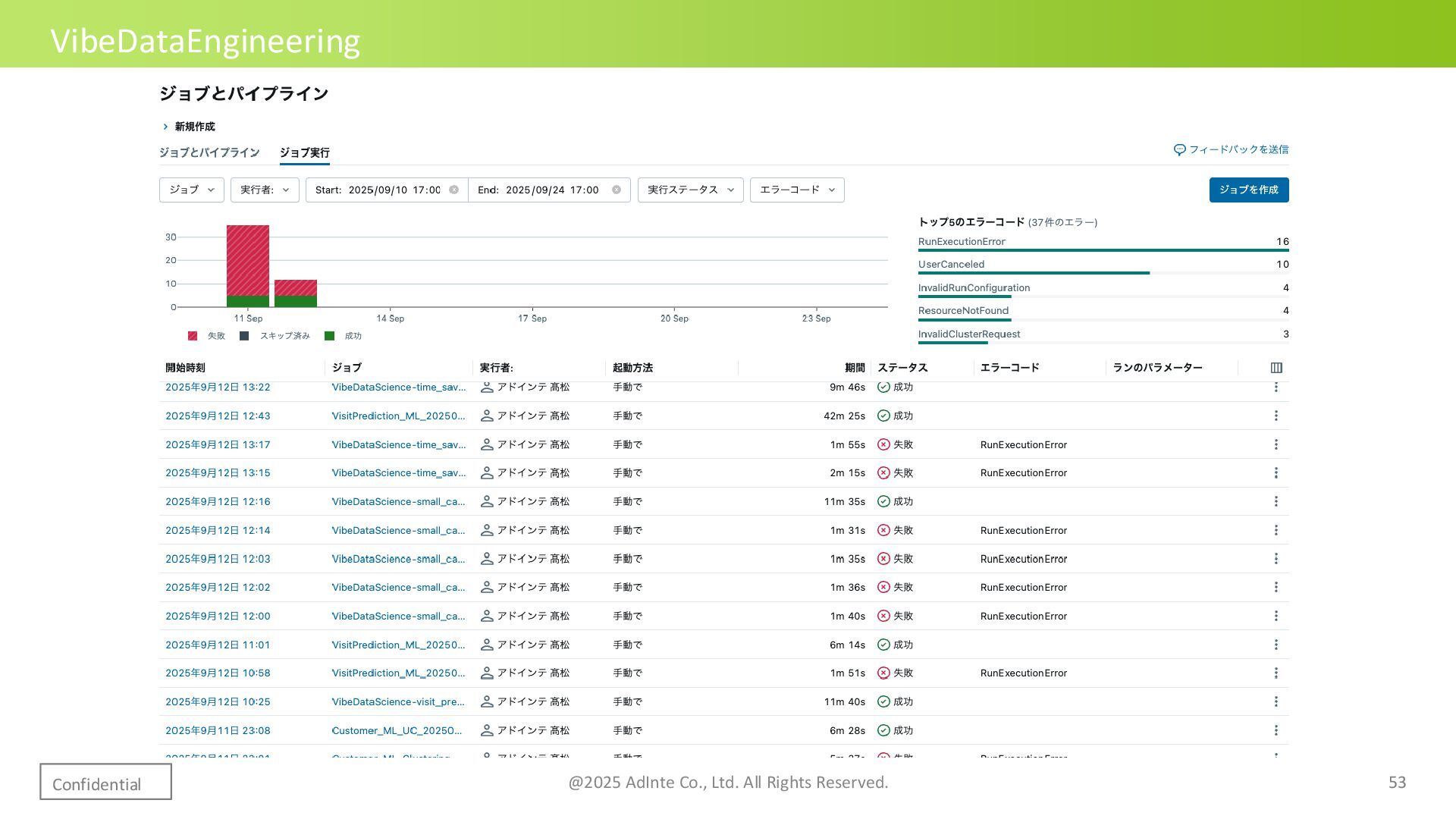Open the 2025年9月12日 12:43 run link

click(218, 416)
